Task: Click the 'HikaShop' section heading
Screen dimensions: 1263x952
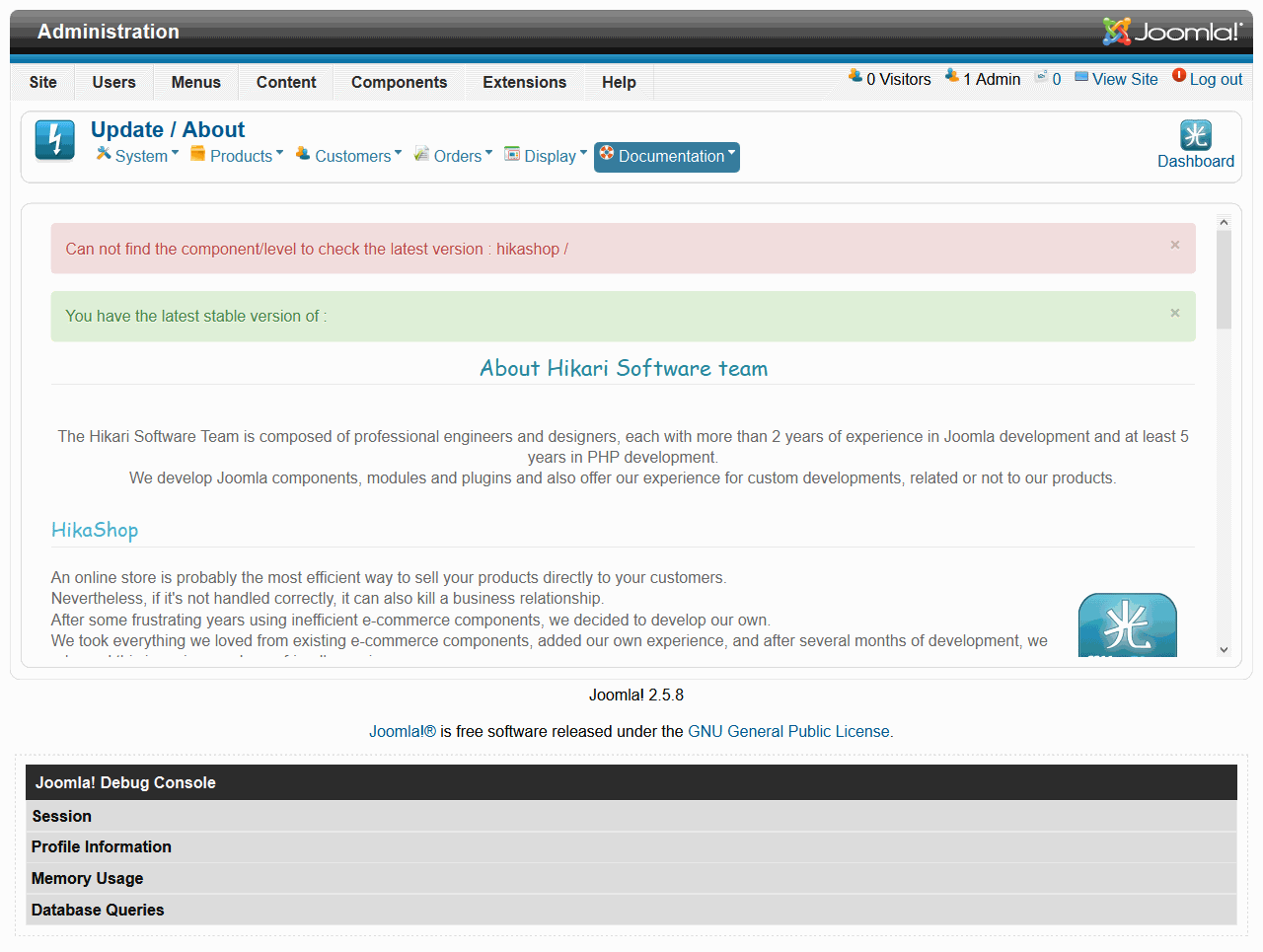Action: (x=95, y=530)
